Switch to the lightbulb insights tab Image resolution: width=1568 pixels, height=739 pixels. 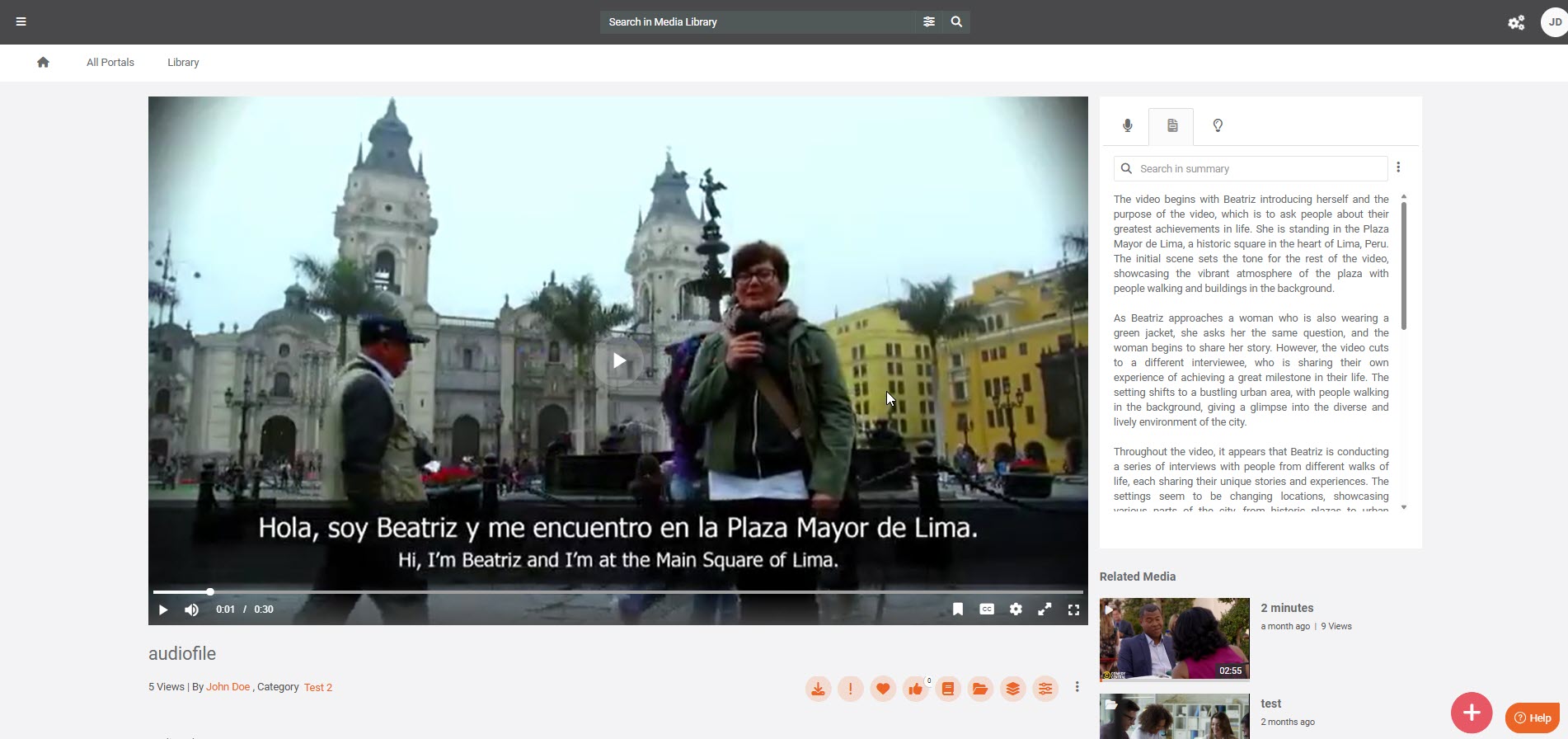(1218, 125)
